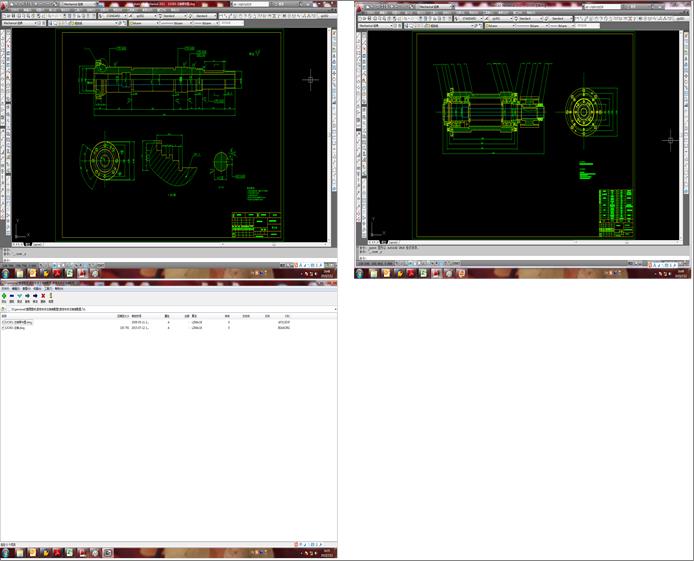Switch to the Layout1 tab in the right AutoCAD window
This screenshot has width=694, height=561.
coord(393,242)
